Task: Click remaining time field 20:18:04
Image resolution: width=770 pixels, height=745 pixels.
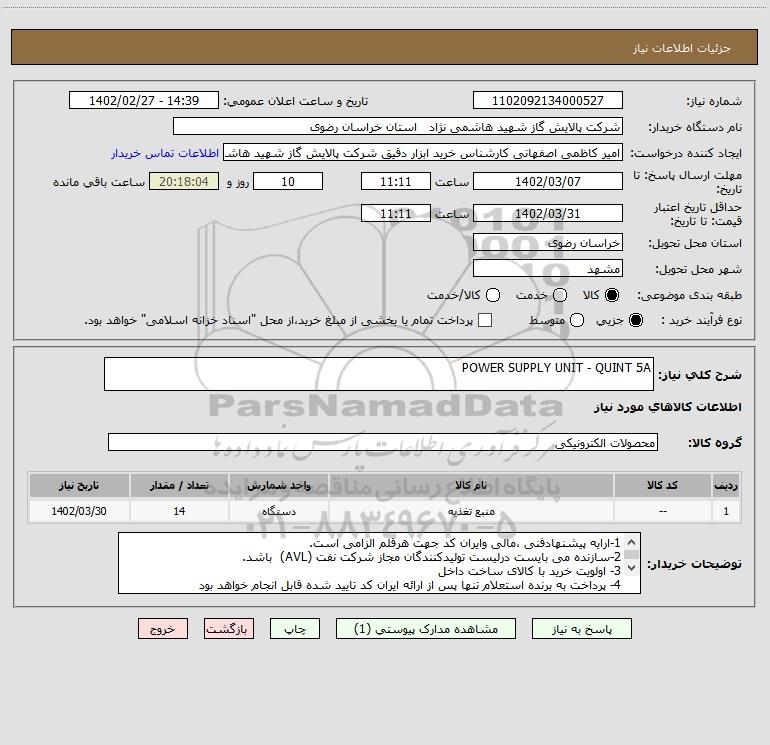Action: [184, 181]
